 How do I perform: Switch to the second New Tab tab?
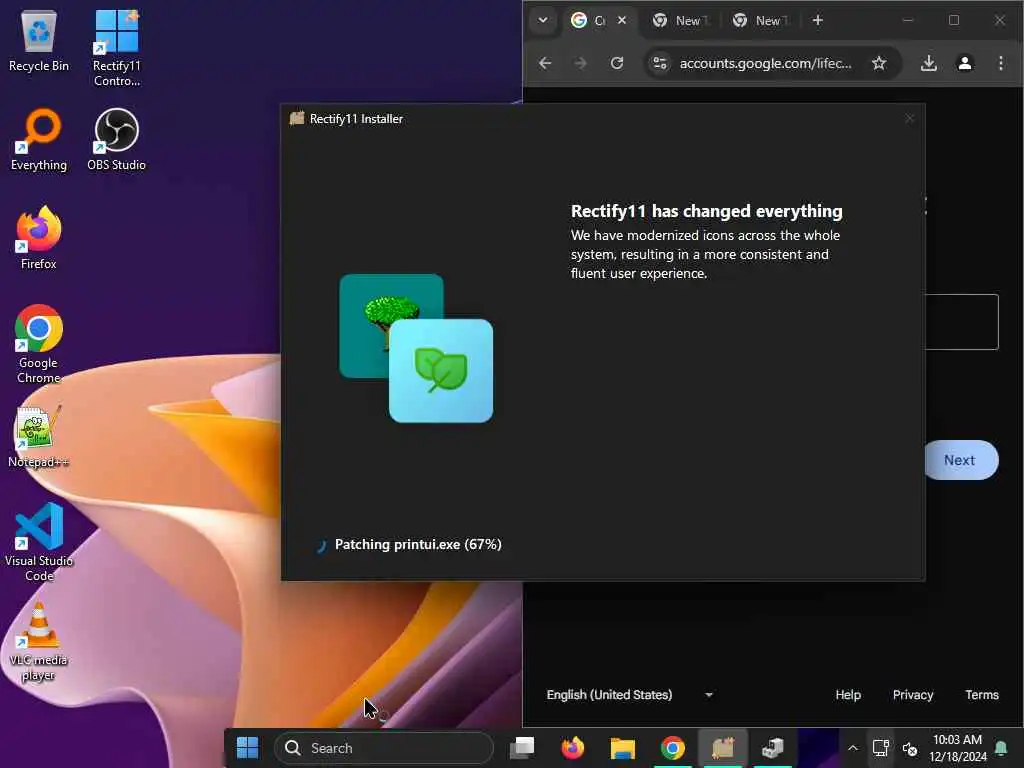tap(761, 20)
